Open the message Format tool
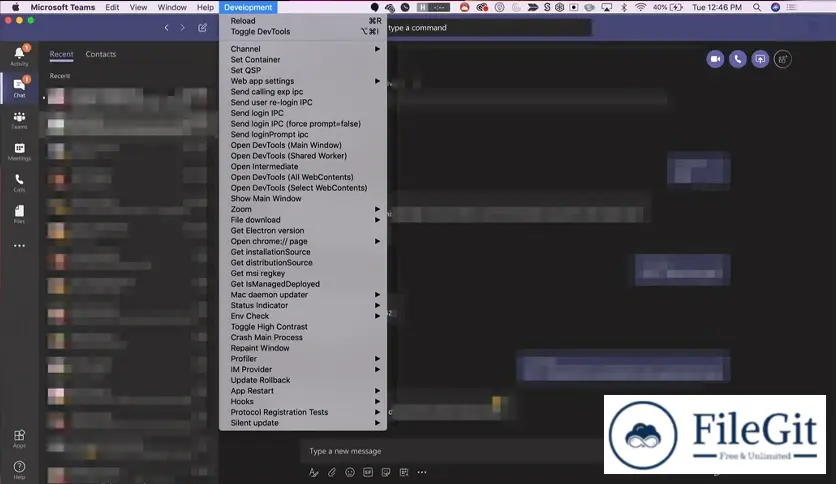836x484 pixels. (314, 472)
